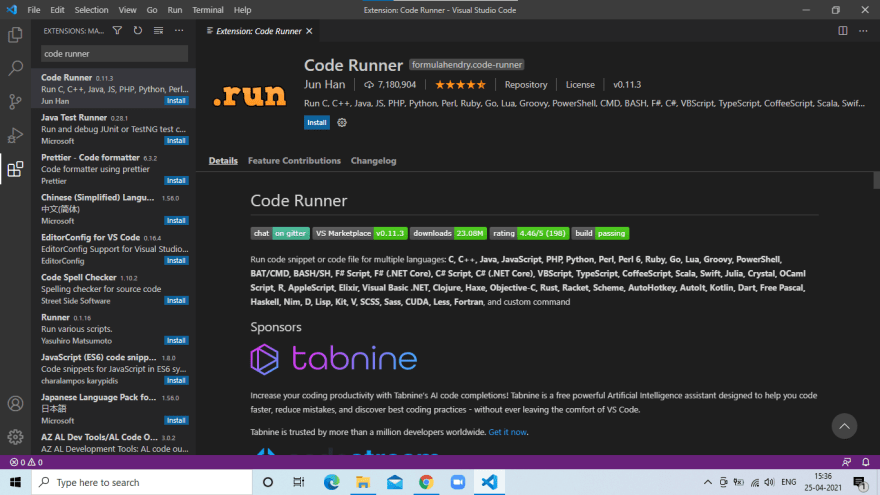Open the File menu
Image resolution: width=880 pixels, height=495 pixels.
pos(34,10)
